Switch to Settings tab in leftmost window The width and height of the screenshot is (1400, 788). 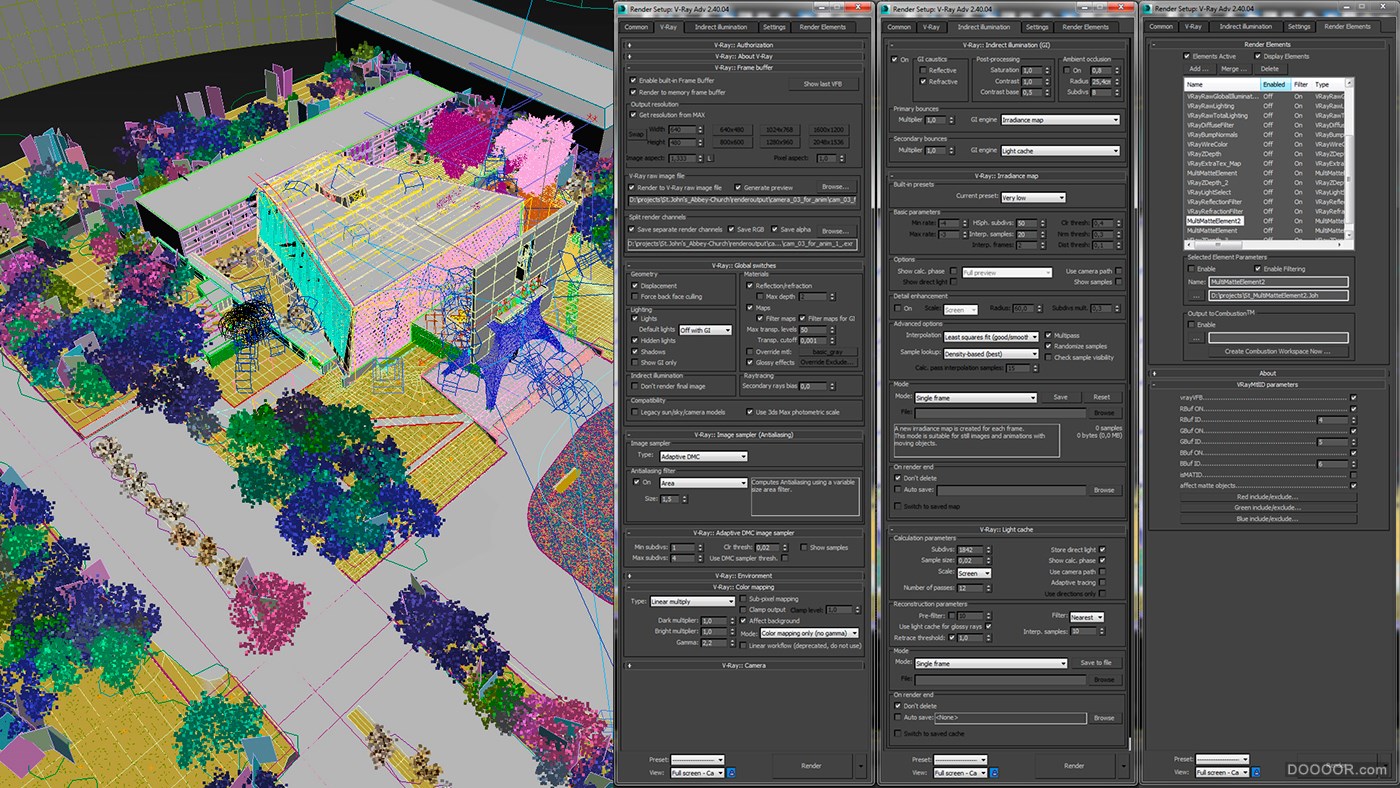pyautogui.click(x=773, y=27)
